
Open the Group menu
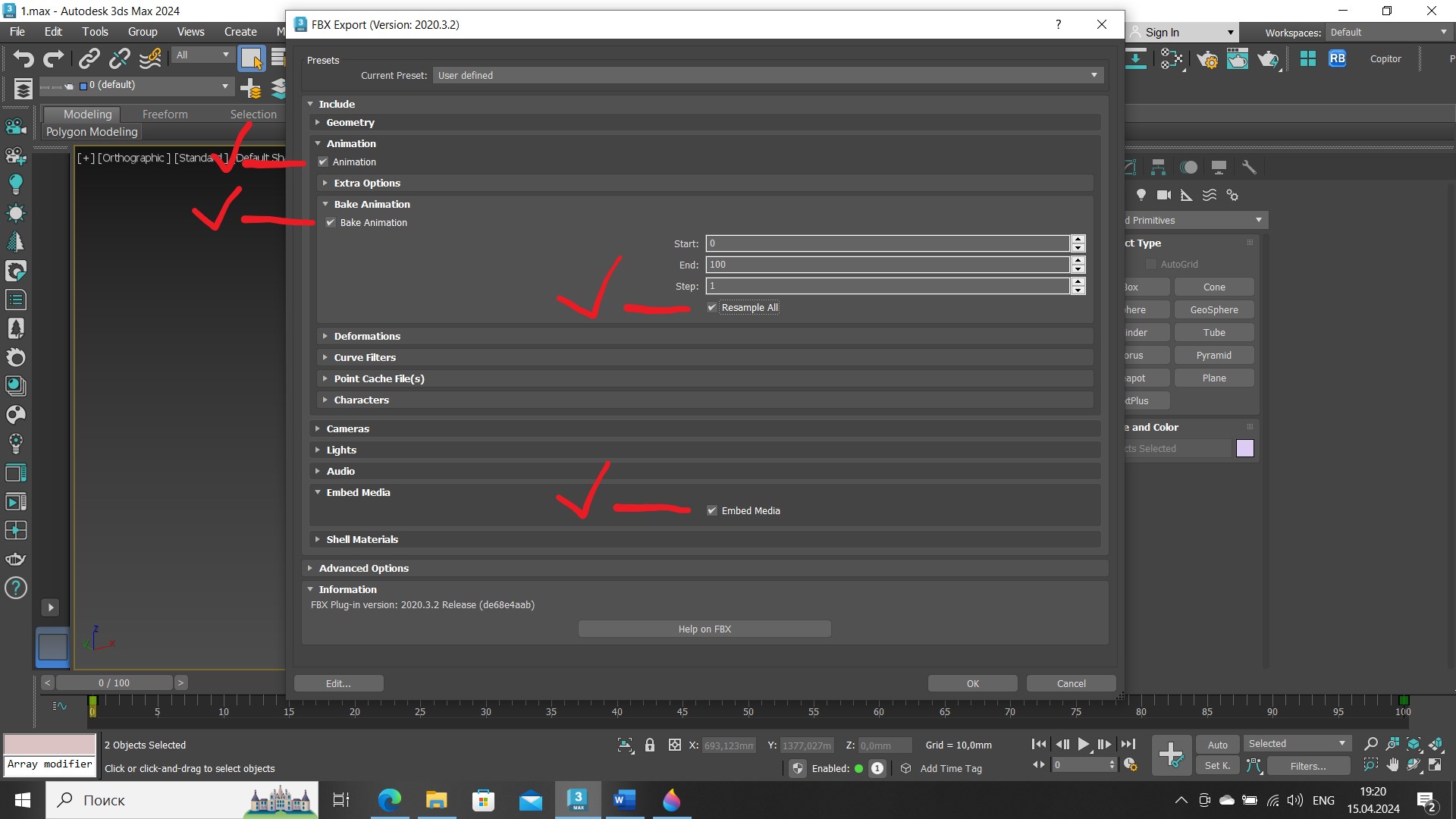(143, 31)
